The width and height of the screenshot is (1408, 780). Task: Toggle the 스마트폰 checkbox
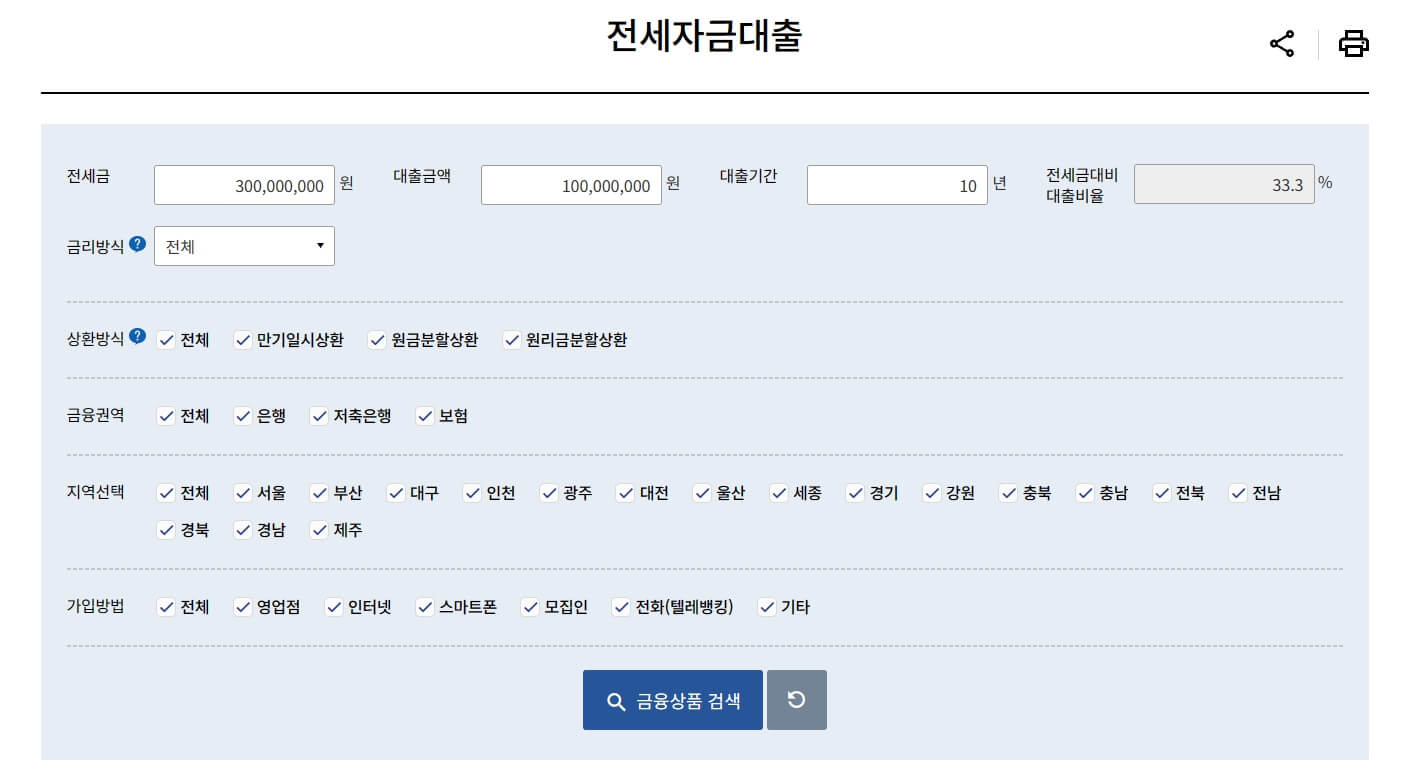point(424,607)
